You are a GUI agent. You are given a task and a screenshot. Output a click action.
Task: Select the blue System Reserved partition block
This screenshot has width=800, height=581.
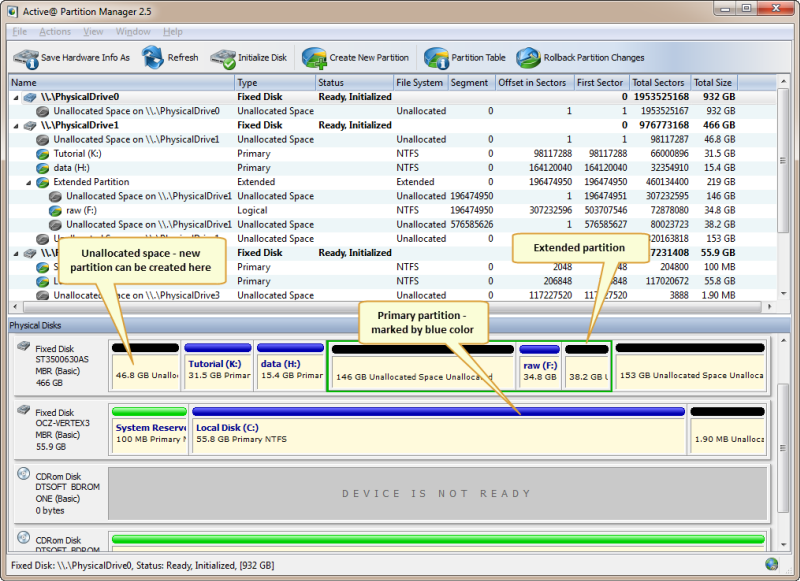point(148,437)
